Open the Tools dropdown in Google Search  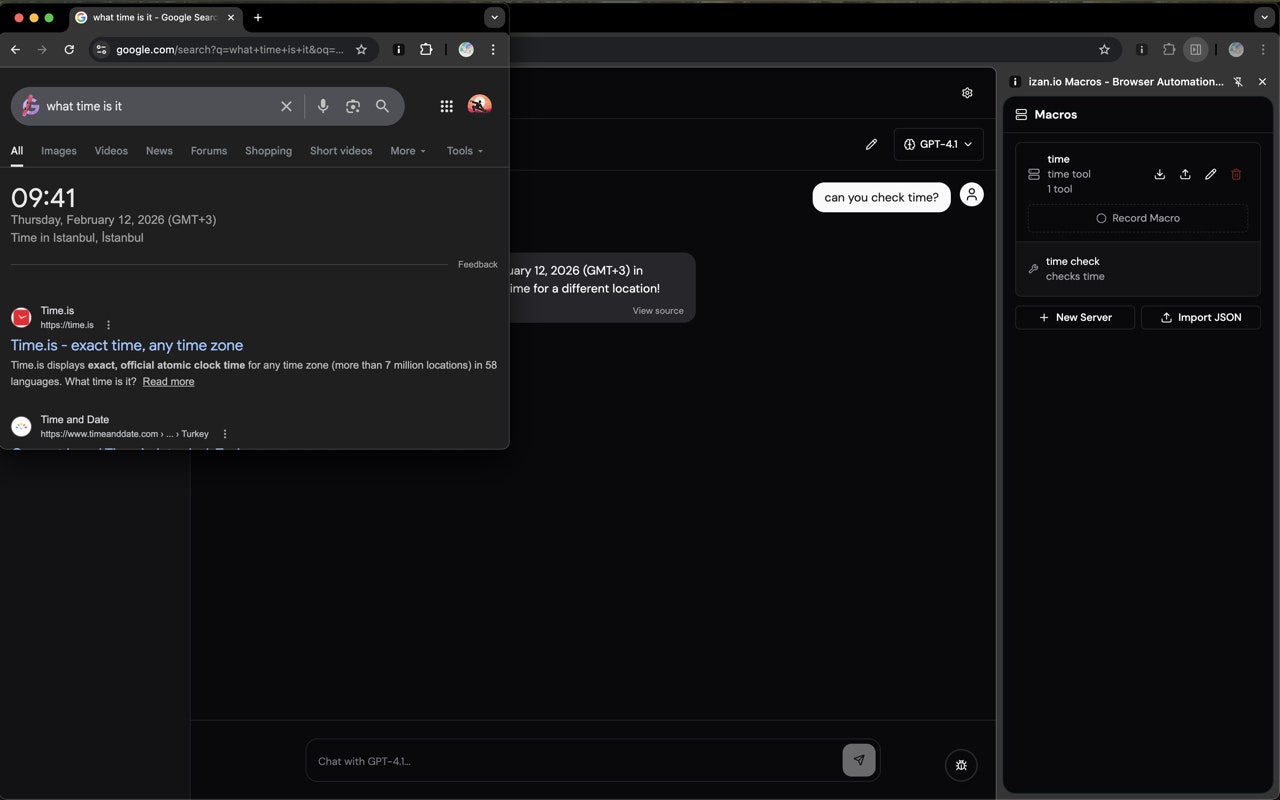pos(463,150)
